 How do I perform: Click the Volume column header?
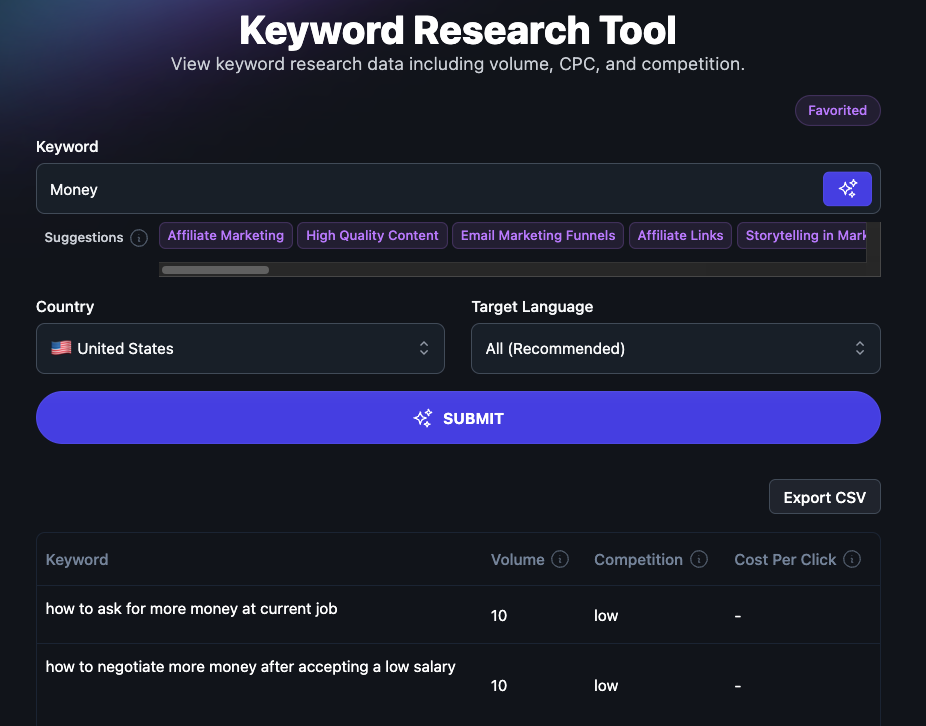pyautogui.click(x=517, y=559)
